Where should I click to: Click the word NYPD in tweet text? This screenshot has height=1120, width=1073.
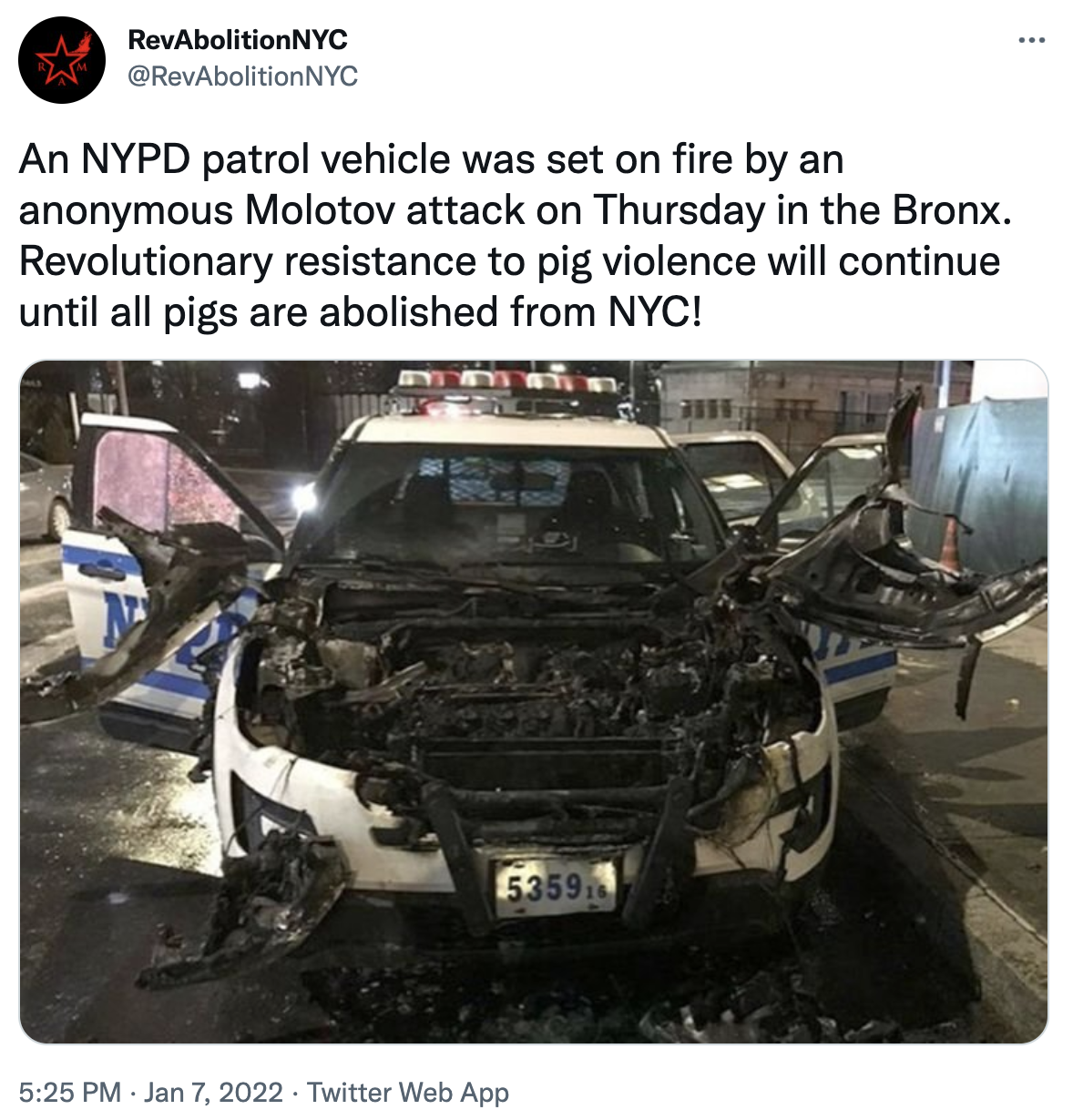136,159
